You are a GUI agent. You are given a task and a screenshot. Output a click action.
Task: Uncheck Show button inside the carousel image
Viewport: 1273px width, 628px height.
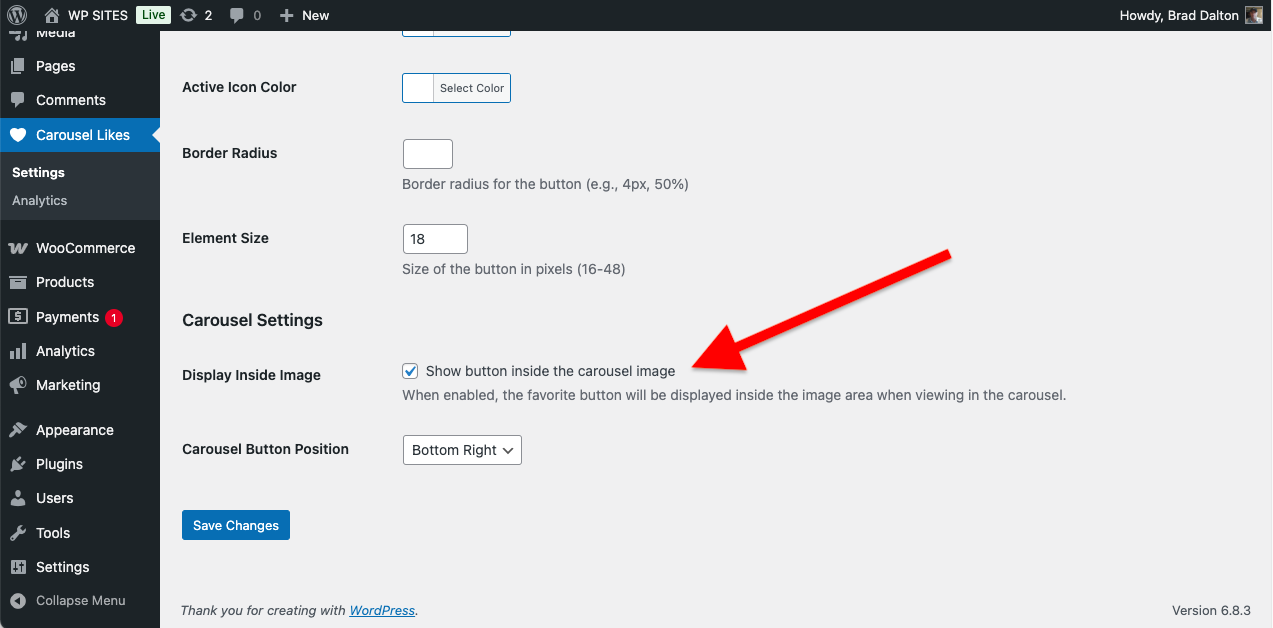pos(410,371)
